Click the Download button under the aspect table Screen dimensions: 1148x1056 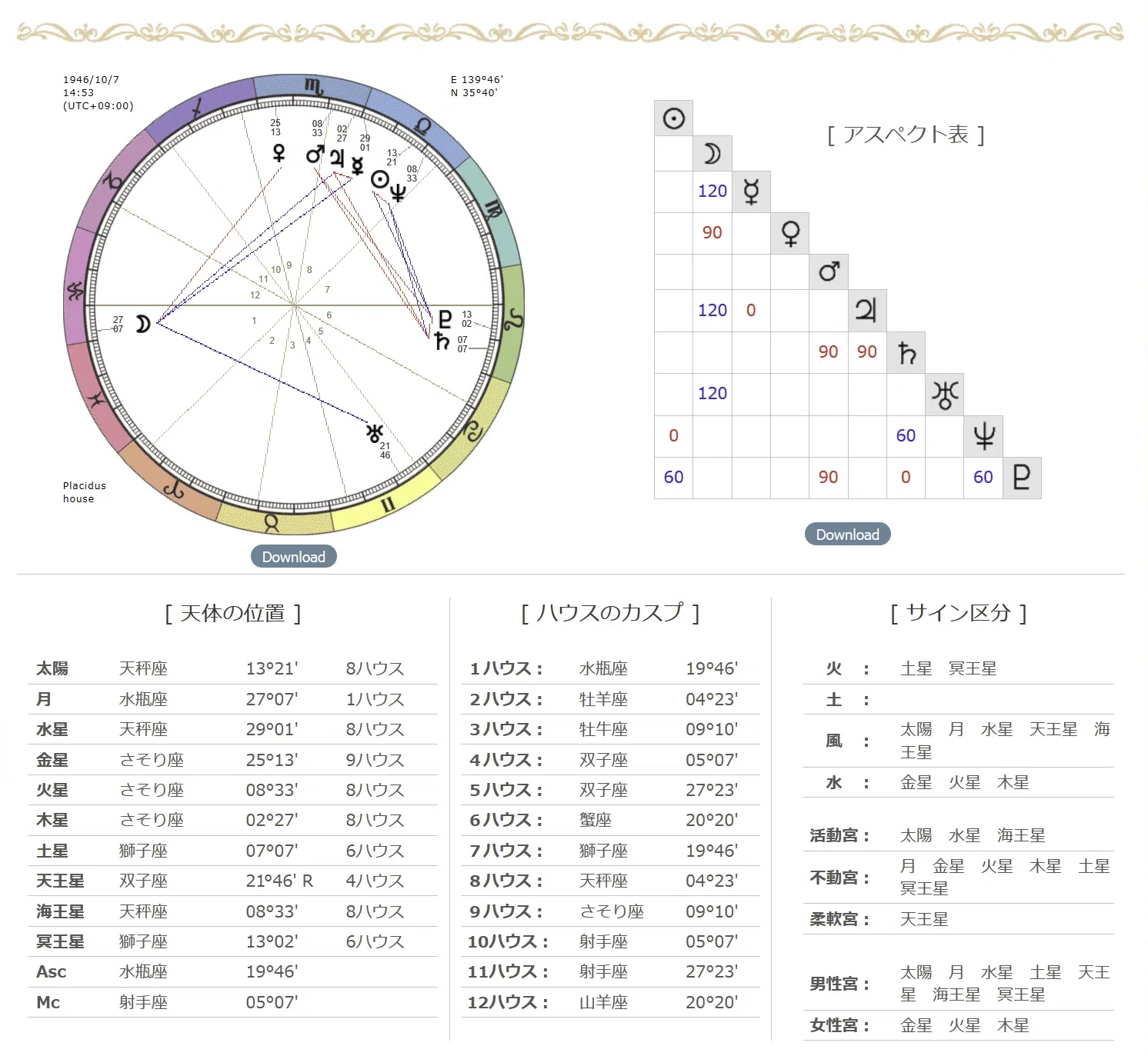847,534
